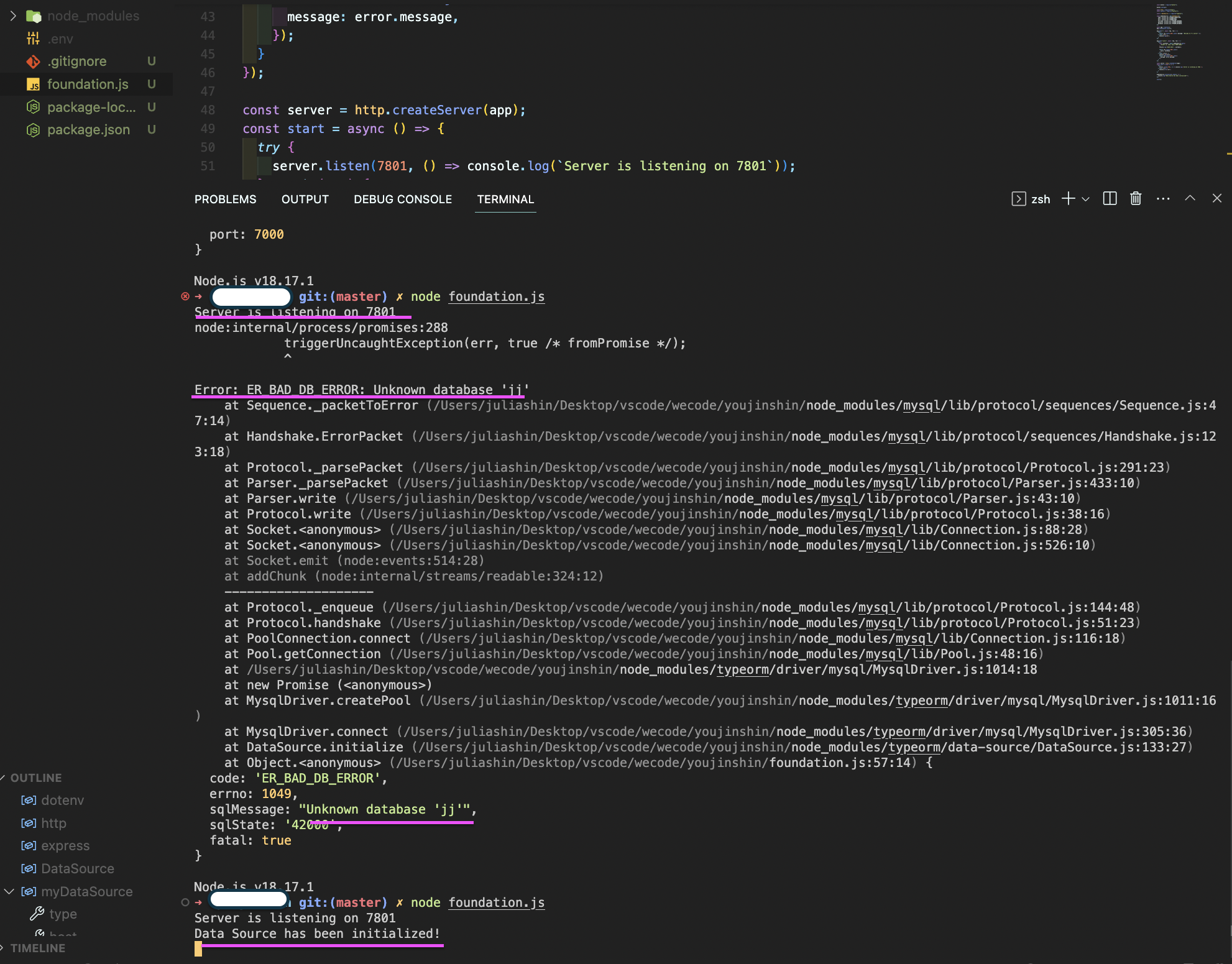Expand the TIMELINE section
This screenshot has width=1232, height=964.
pyautogui.click(x=37, y=948)
